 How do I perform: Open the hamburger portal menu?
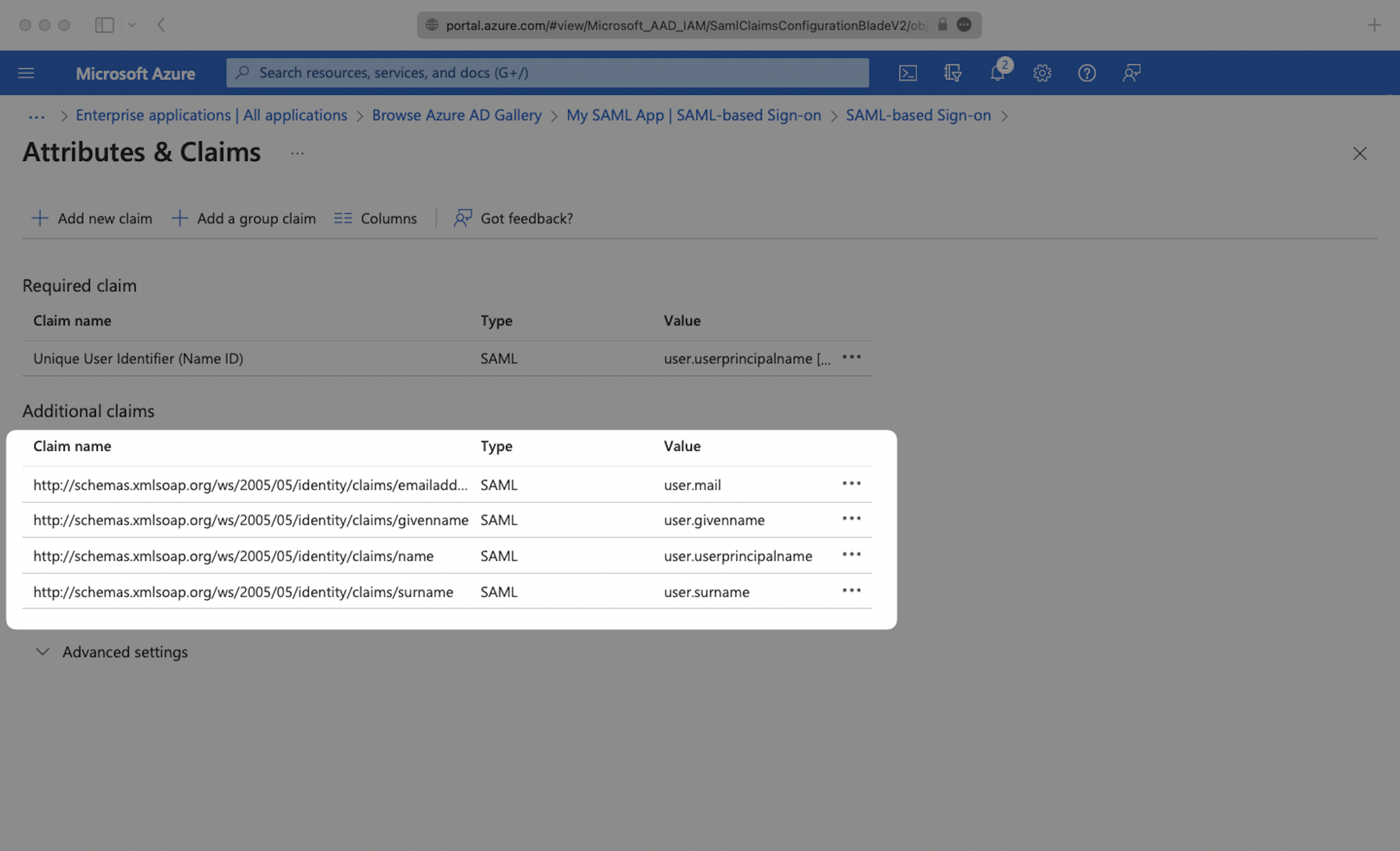pos(26,73)
